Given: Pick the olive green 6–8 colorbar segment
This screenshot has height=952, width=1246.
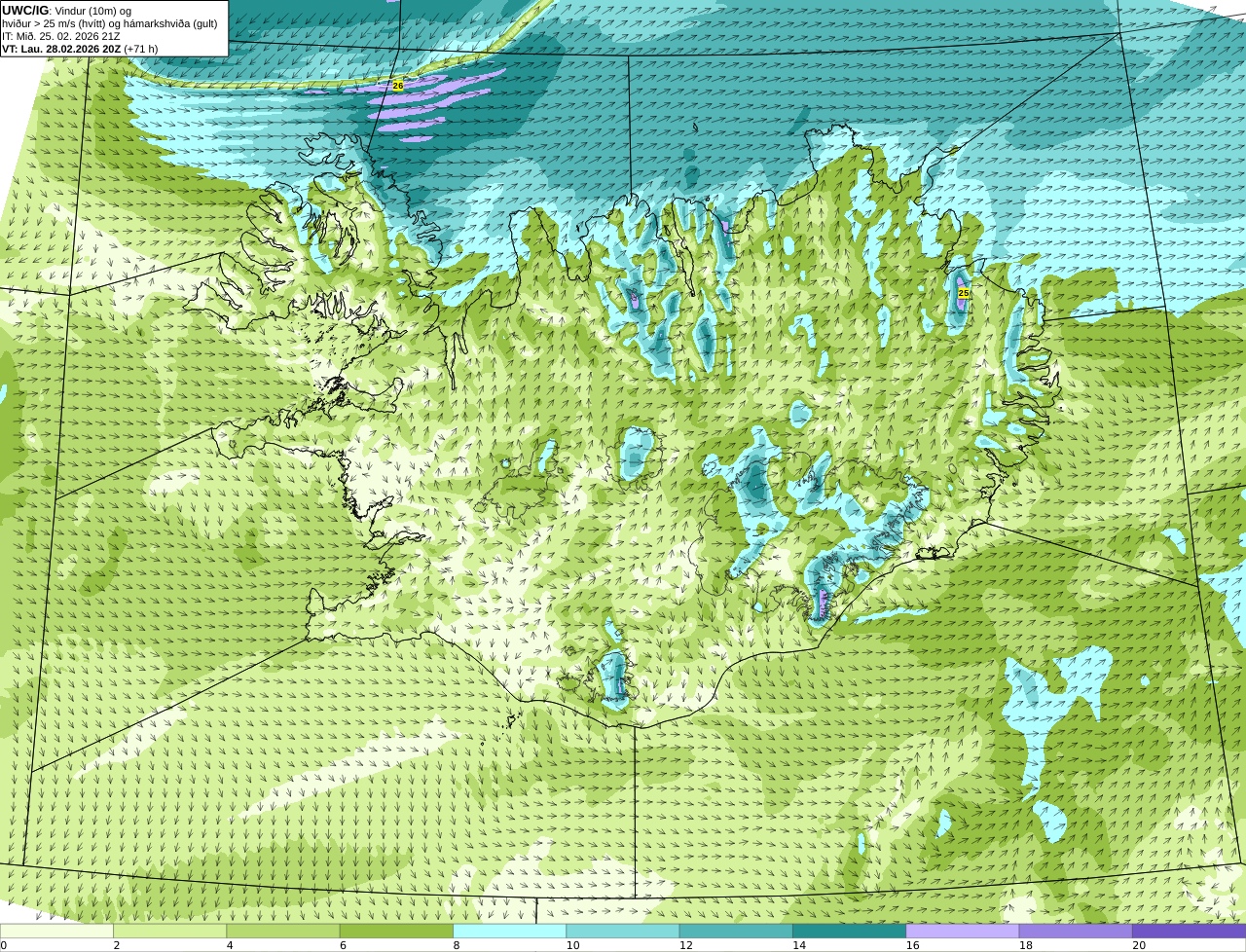Looking at the screenshot, I should click(396, 931).
